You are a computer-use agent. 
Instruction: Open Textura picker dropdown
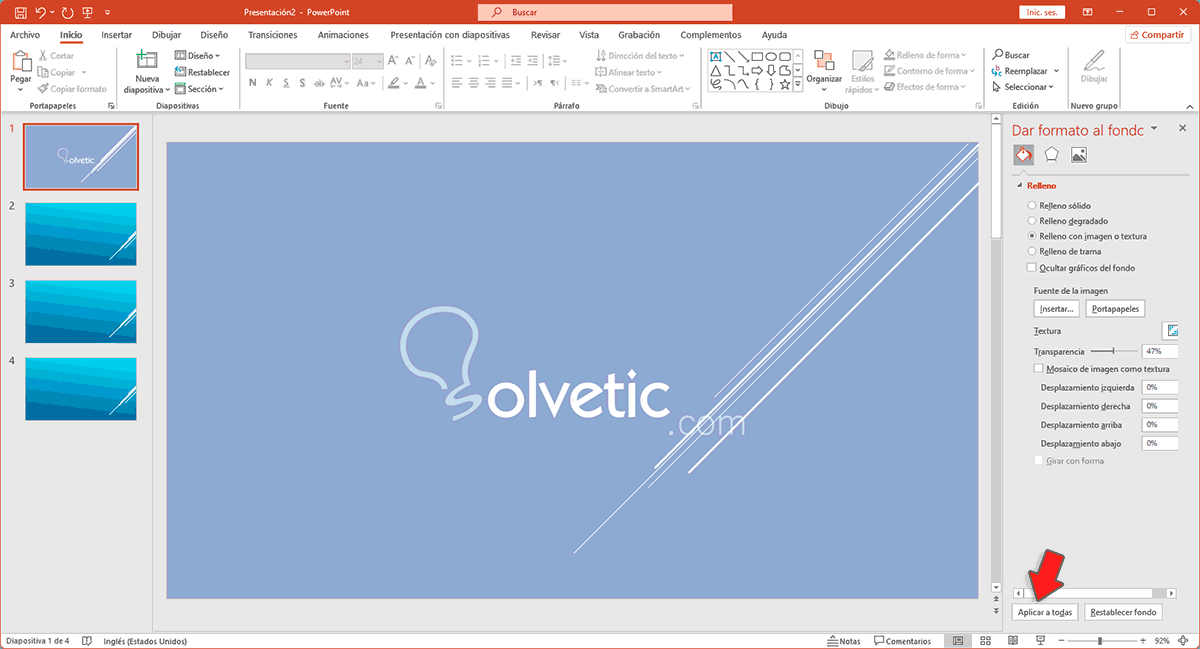point(1170,331)
